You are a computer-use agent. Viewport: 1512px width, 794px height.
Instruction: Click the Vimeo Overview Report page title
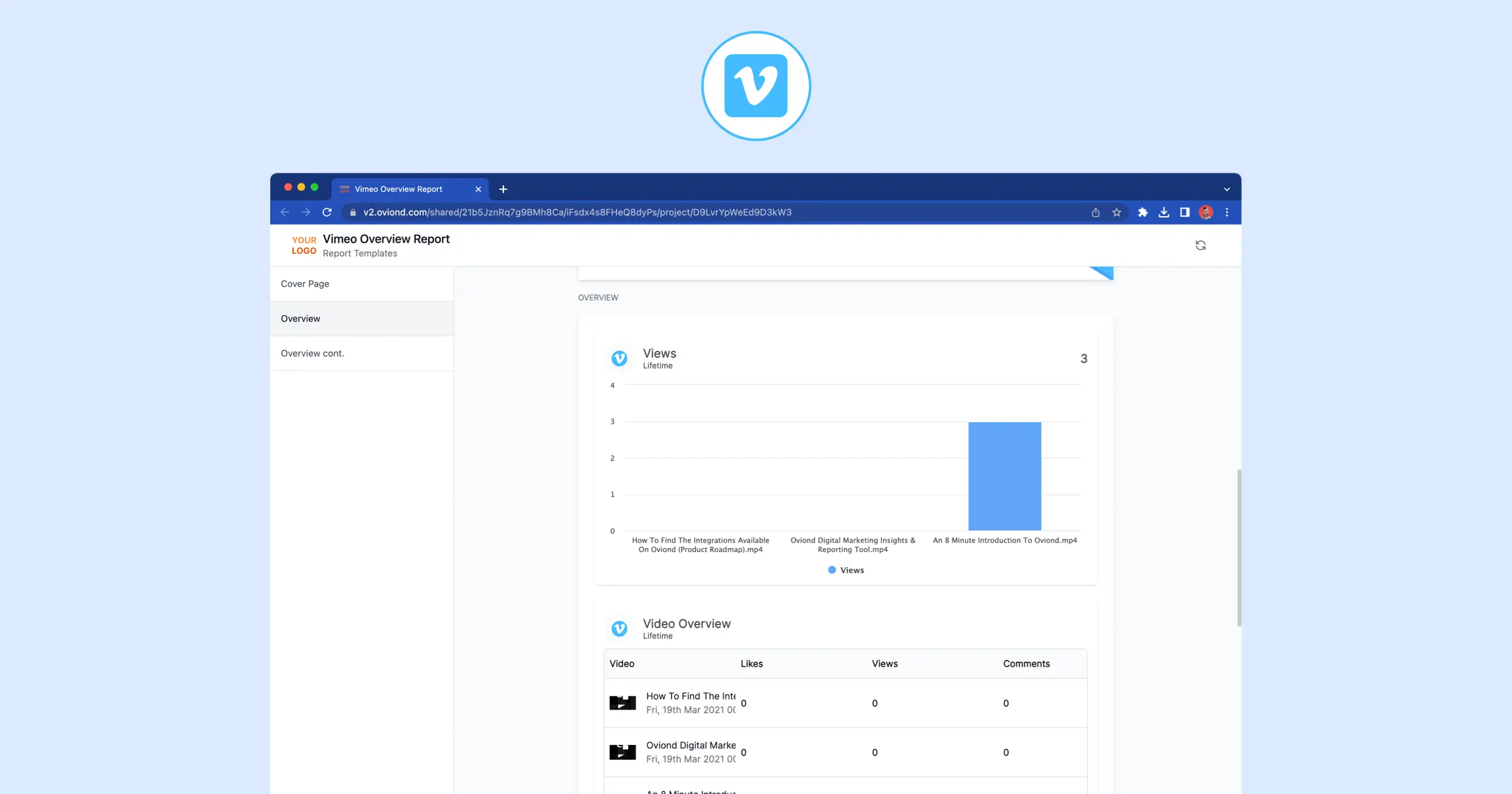click(x=386, y=239)
